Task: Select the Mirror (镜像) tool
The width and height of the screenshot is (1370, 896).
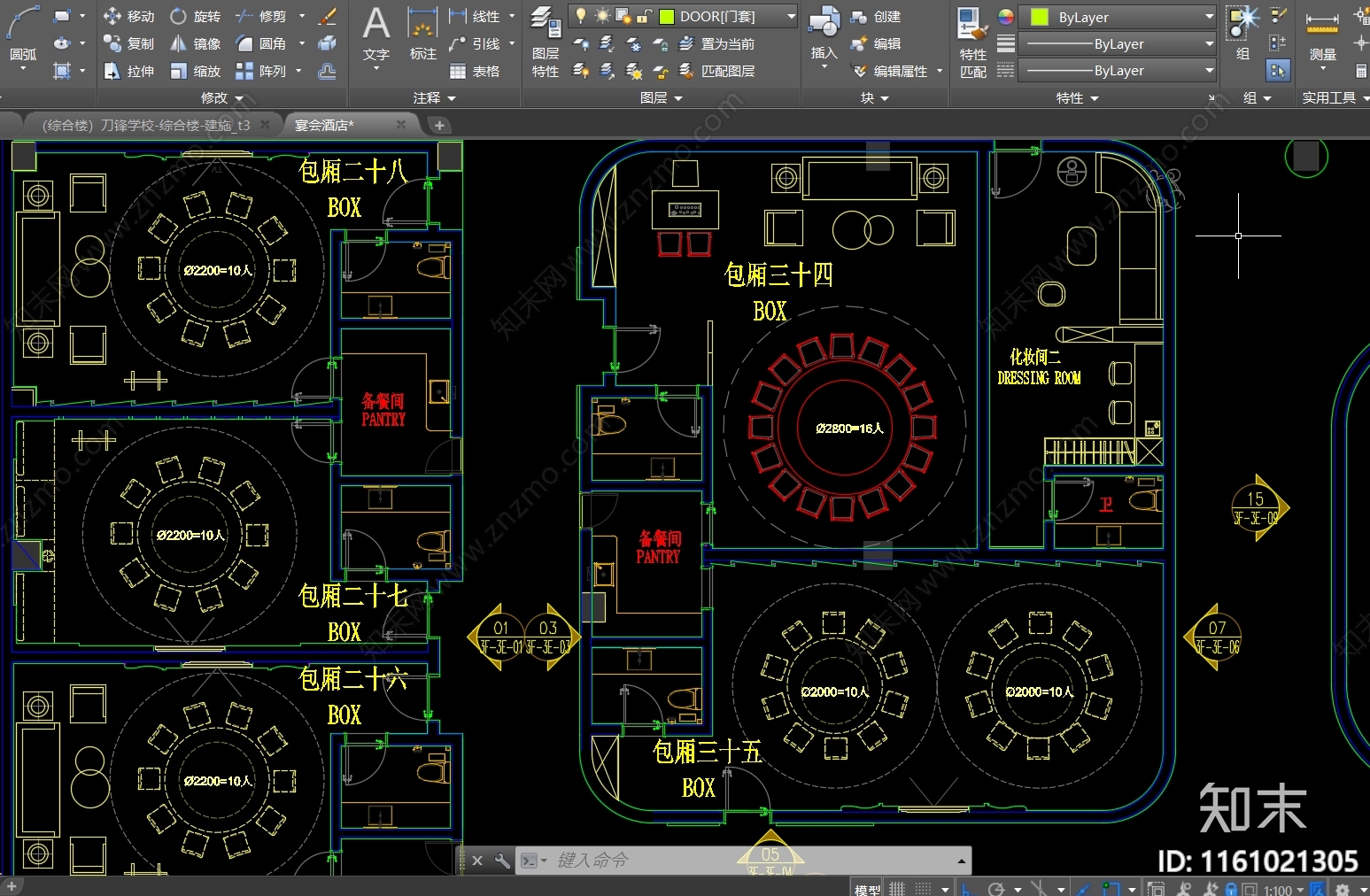Action: [195, 43]
